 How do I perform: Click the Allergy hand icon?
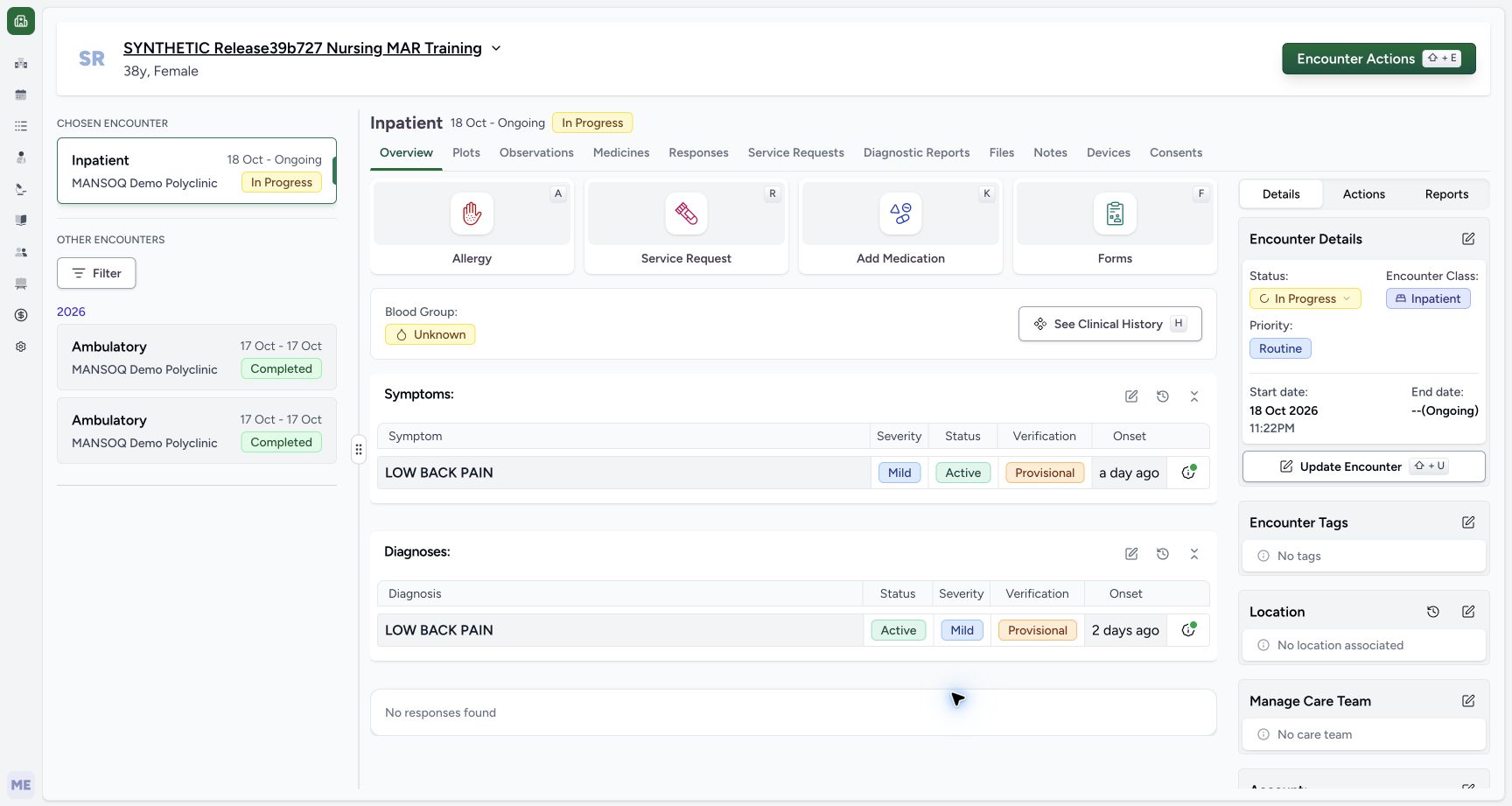pyautogui.click(x=472, y=214)
